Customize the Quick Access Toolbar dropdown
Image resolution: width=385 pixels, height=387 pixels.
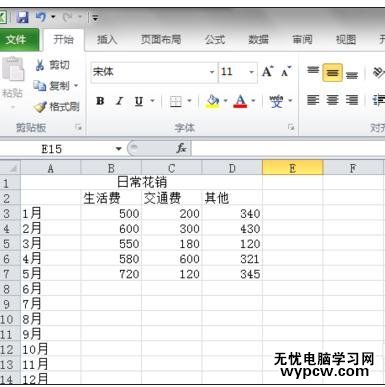pos(95,17)
